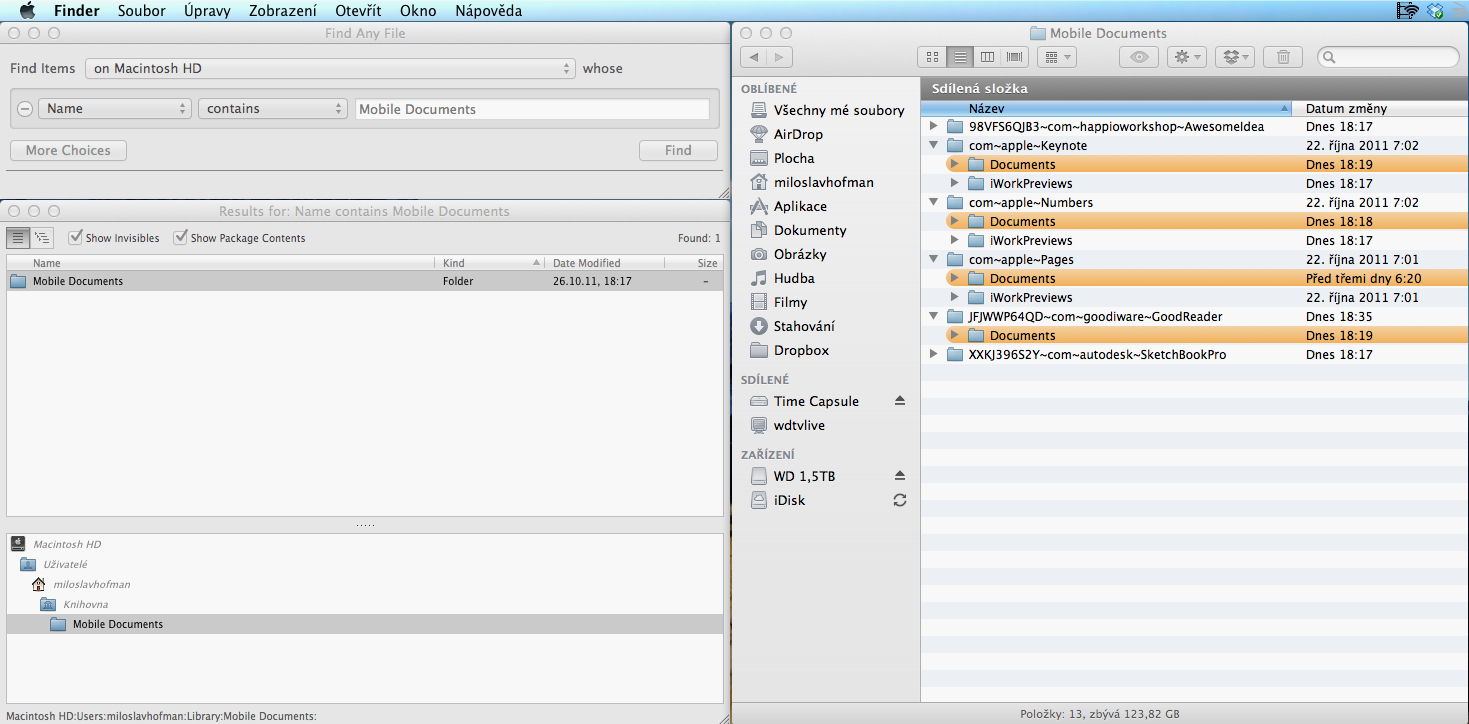
Task: Open the search location dropdown
Action: click(330, 69)
